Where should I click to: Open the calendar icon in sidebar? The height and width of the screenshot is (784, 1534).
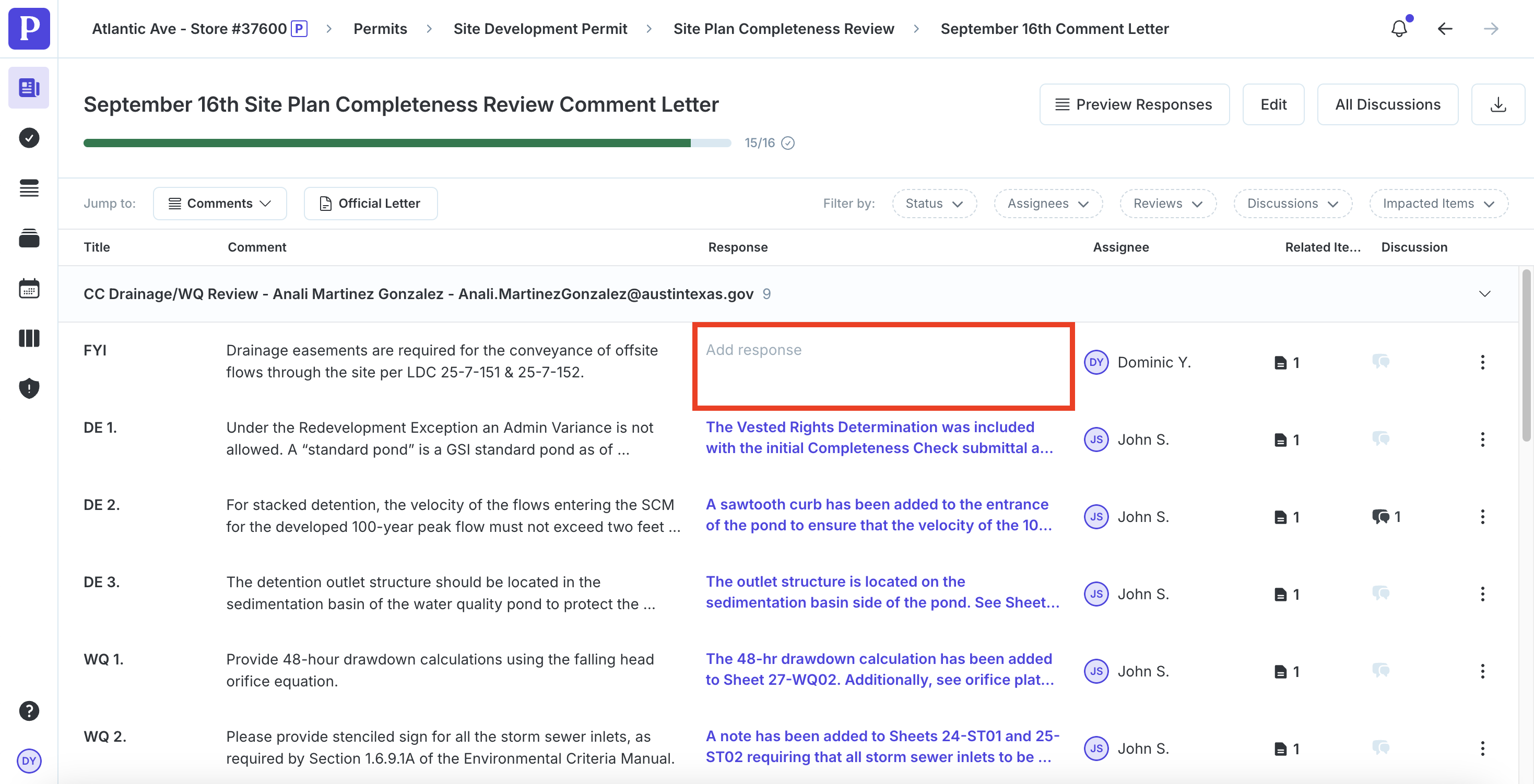[x=29, y=289]
